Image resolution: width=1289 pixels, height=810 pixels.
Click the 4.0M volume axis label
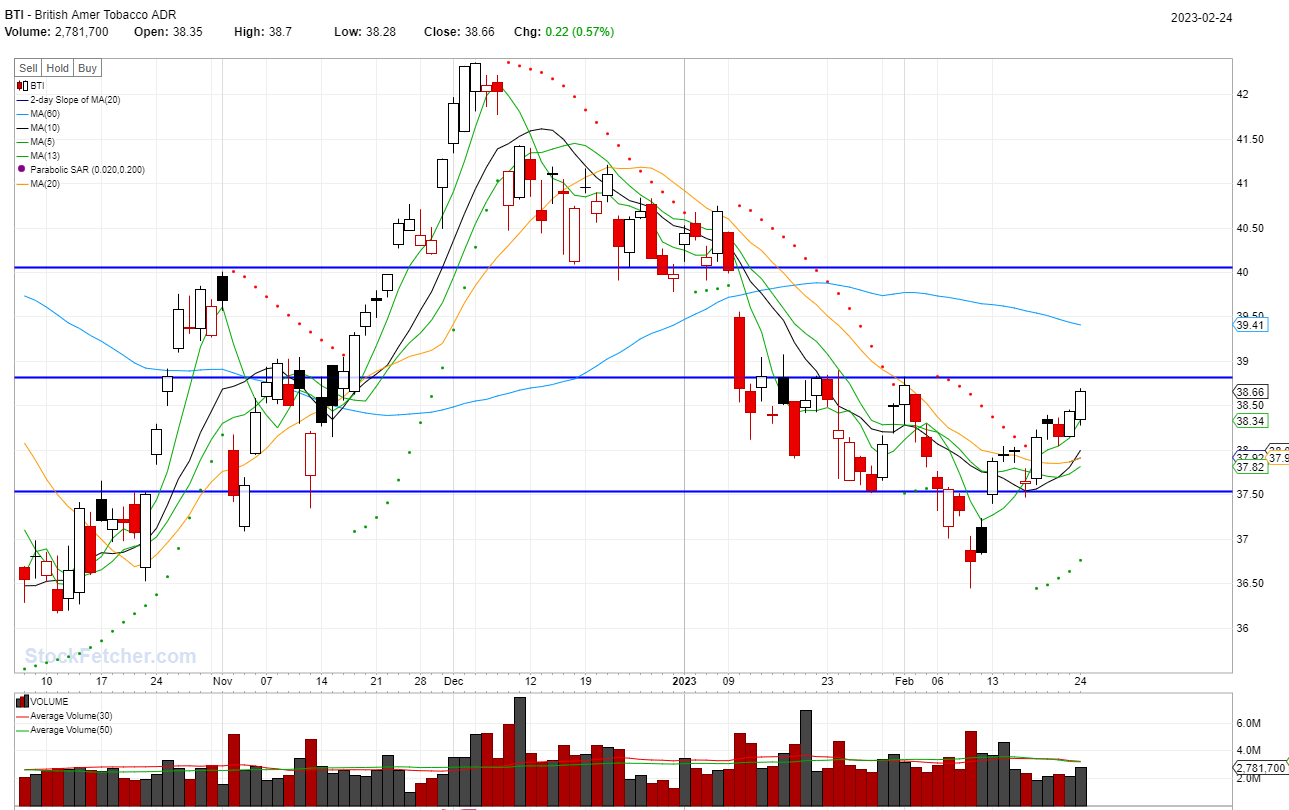coord(1250,750)
